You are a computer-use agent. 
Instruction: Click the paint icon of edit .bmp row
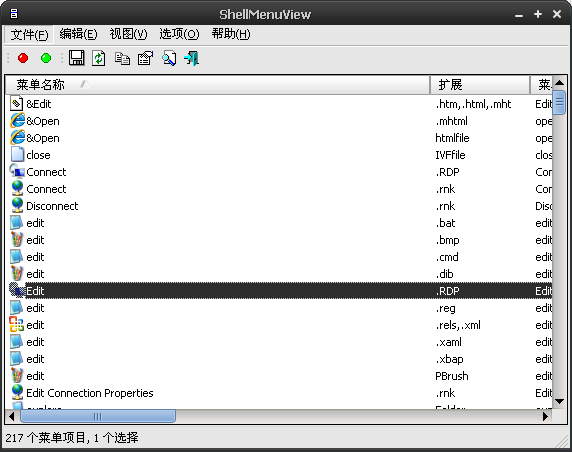(17, 240)
